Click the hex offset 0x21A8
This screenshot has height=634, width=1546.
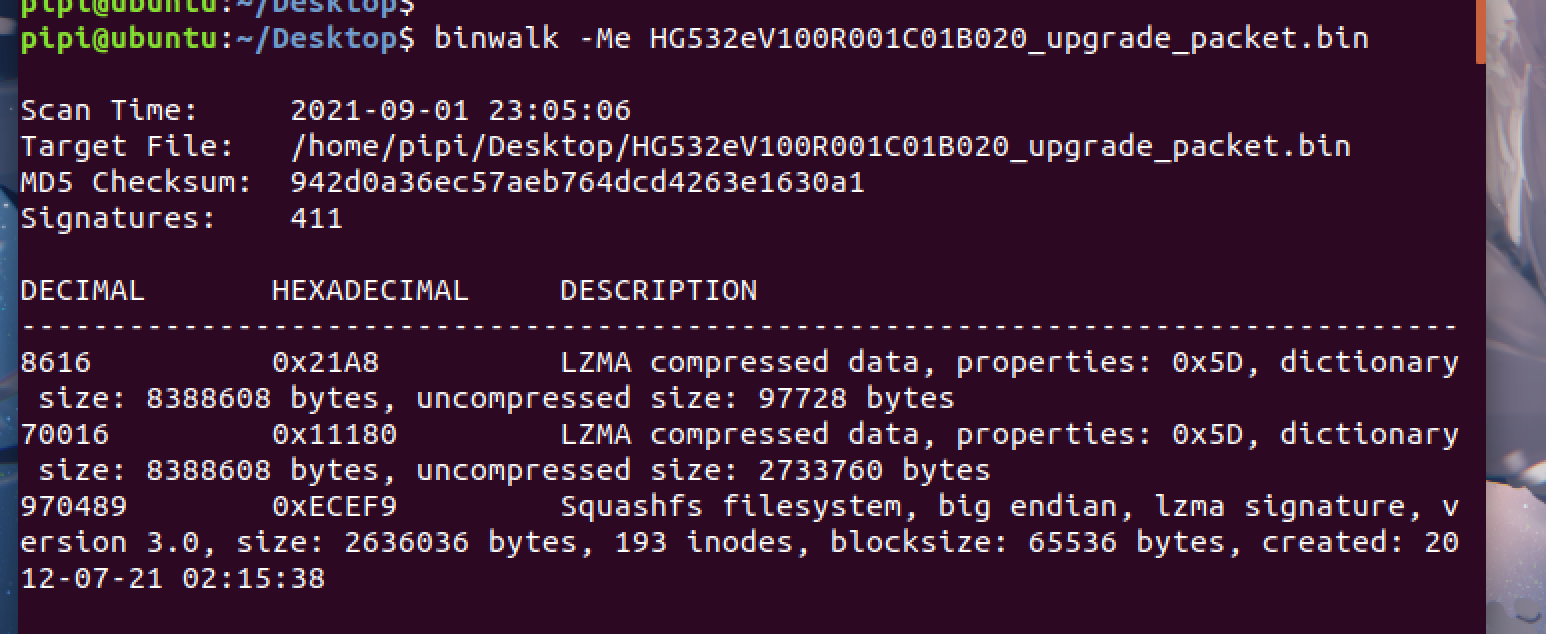pyautogui.click(x=325, y=362)
